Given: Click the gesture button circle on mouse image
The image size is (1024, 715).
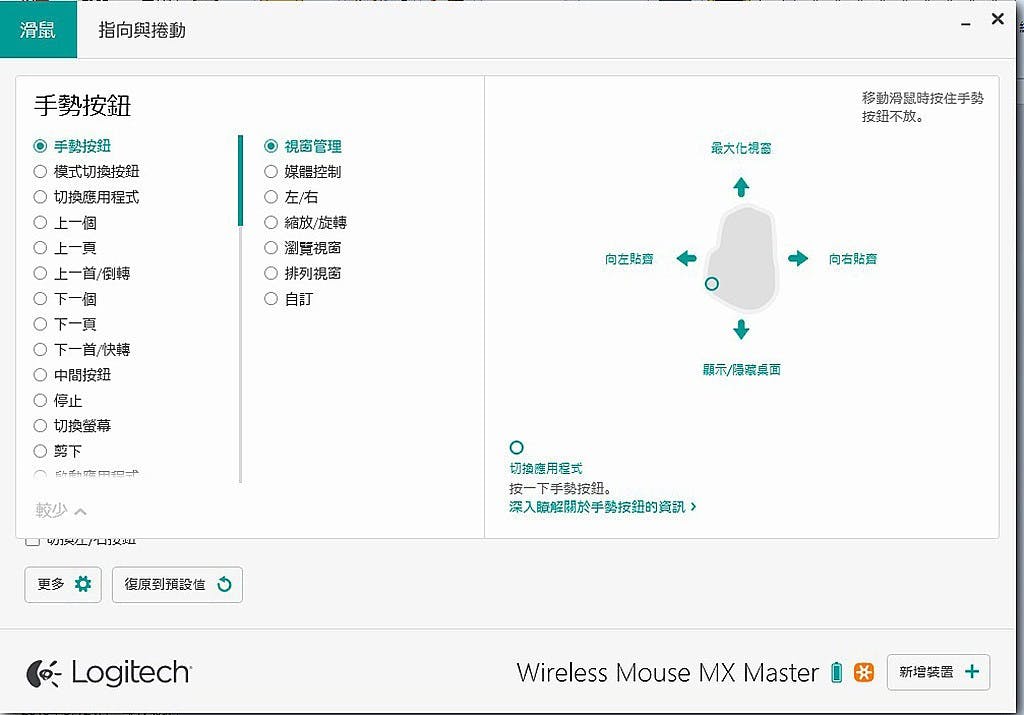Looking at the screenshot, I should point(712,283).
